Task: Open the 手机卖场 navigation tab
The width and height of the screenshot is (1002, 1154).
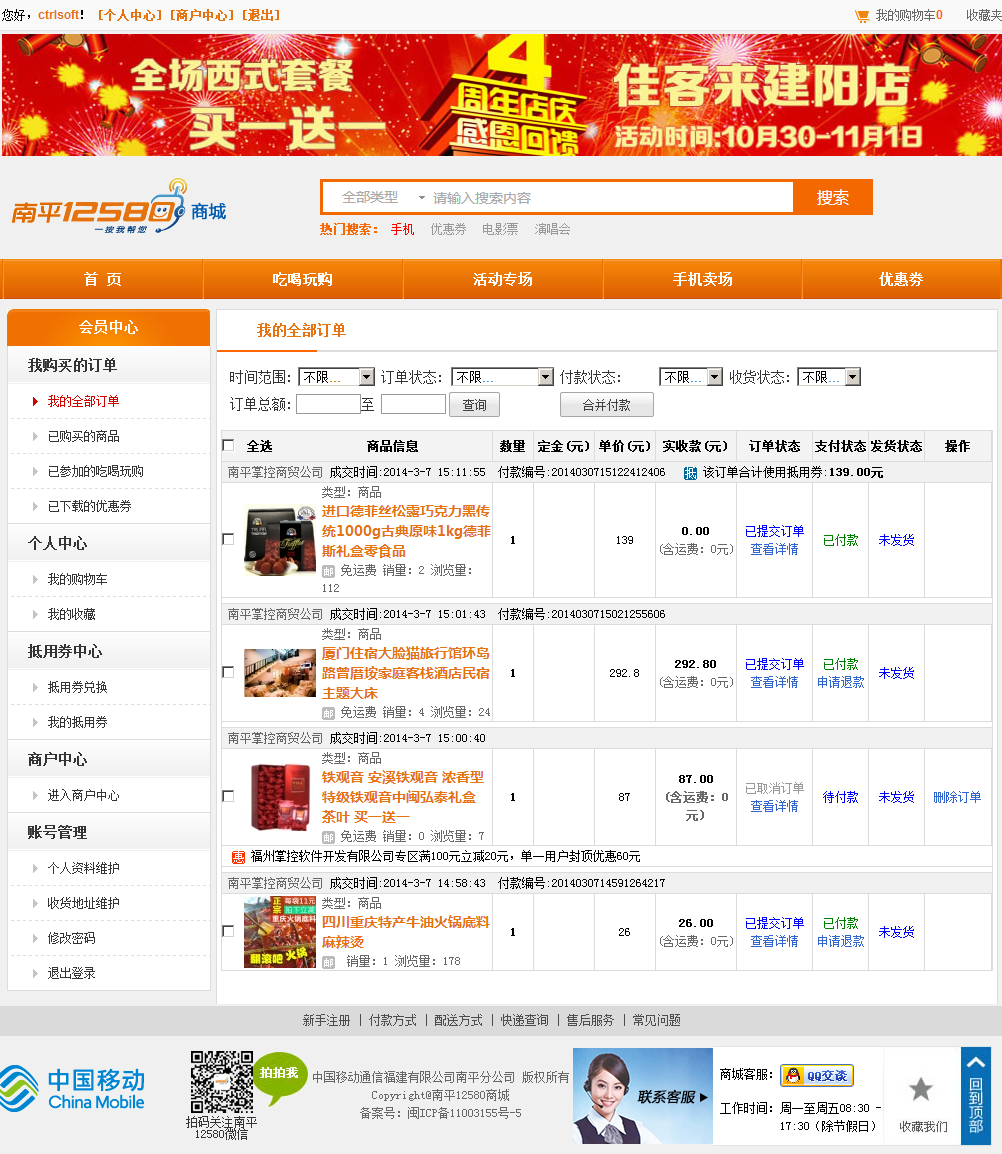Action: [702, 279]
